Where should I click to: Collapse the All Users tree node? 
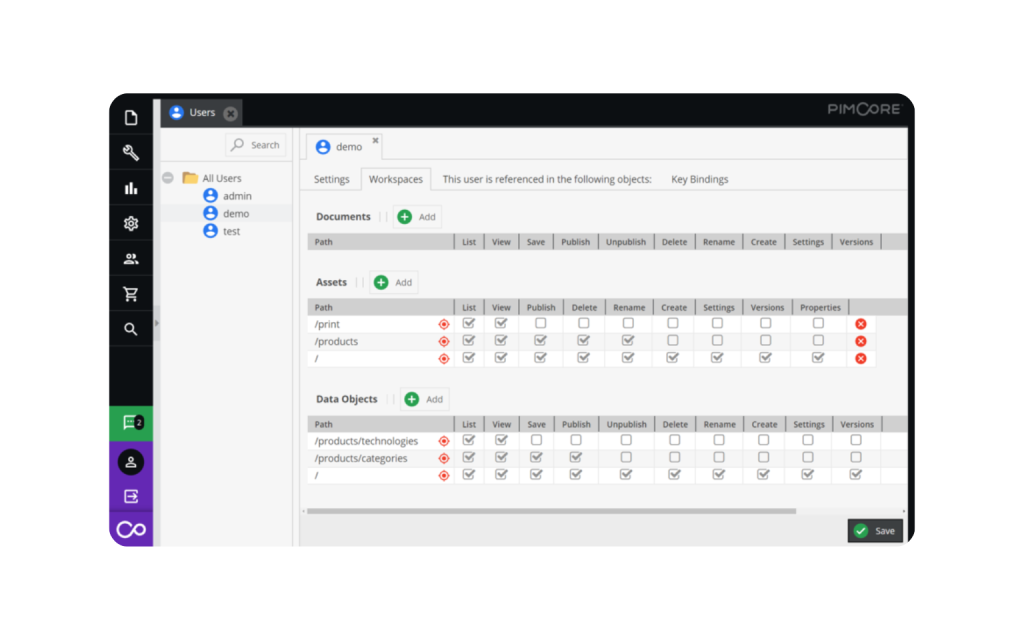168,178
